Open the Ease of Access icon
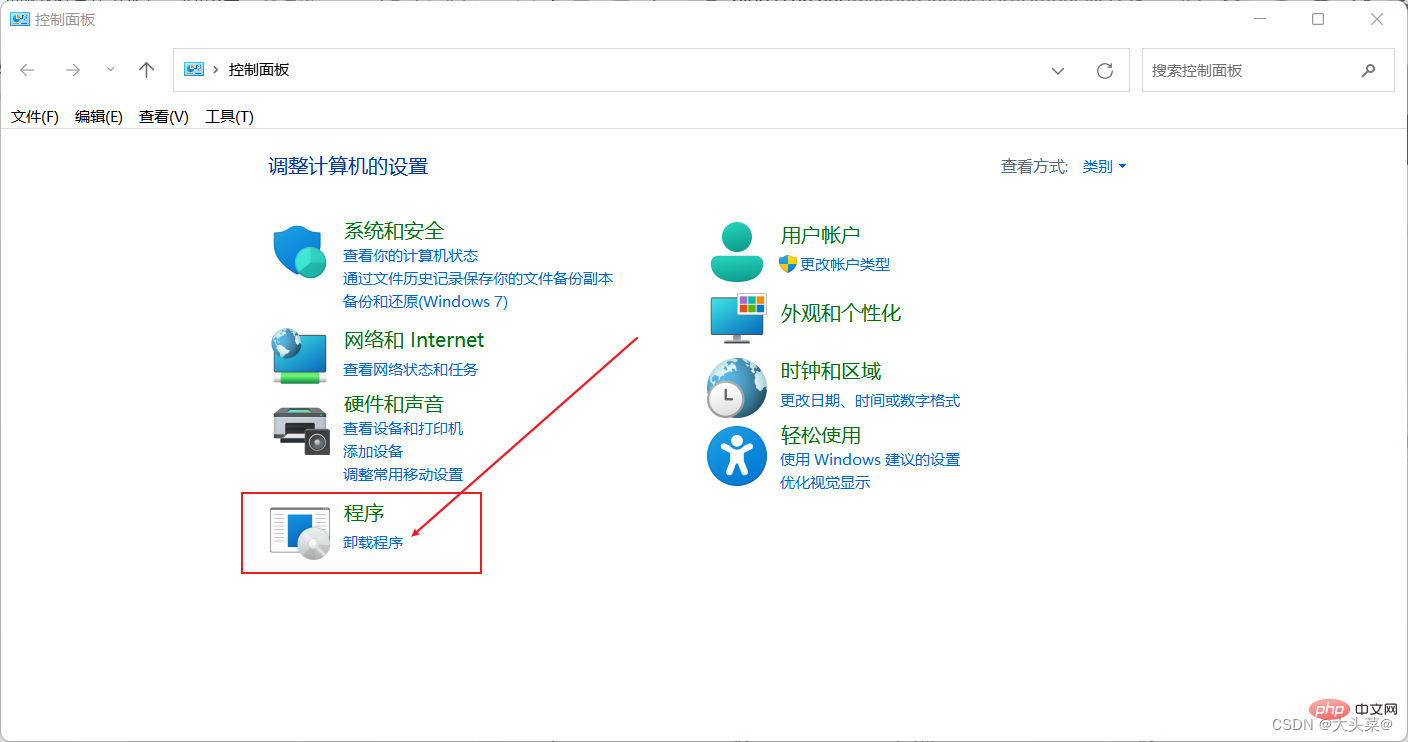 (x=737, y=456)
